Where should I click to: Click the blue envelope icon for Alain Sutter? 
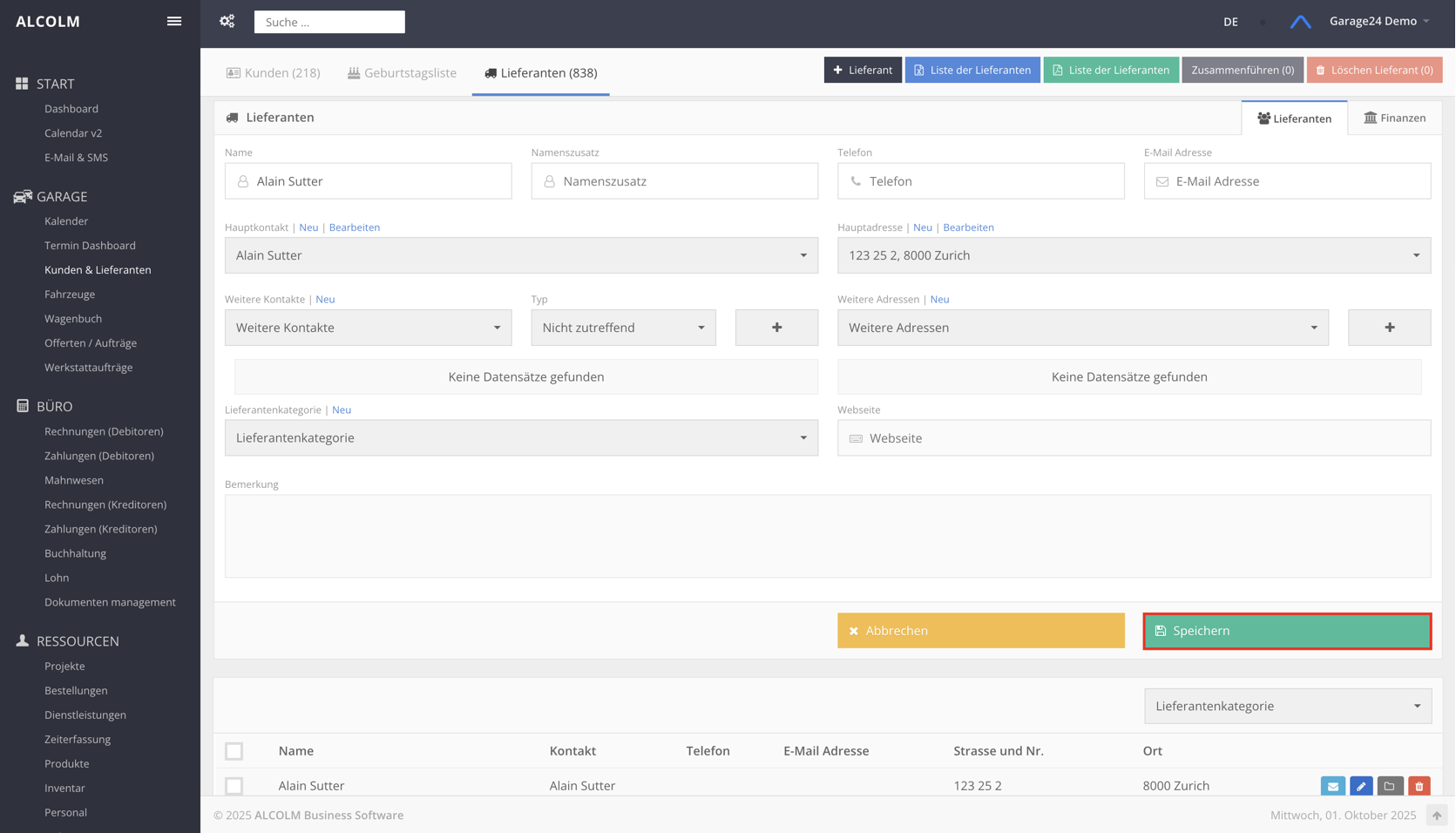1332,786
